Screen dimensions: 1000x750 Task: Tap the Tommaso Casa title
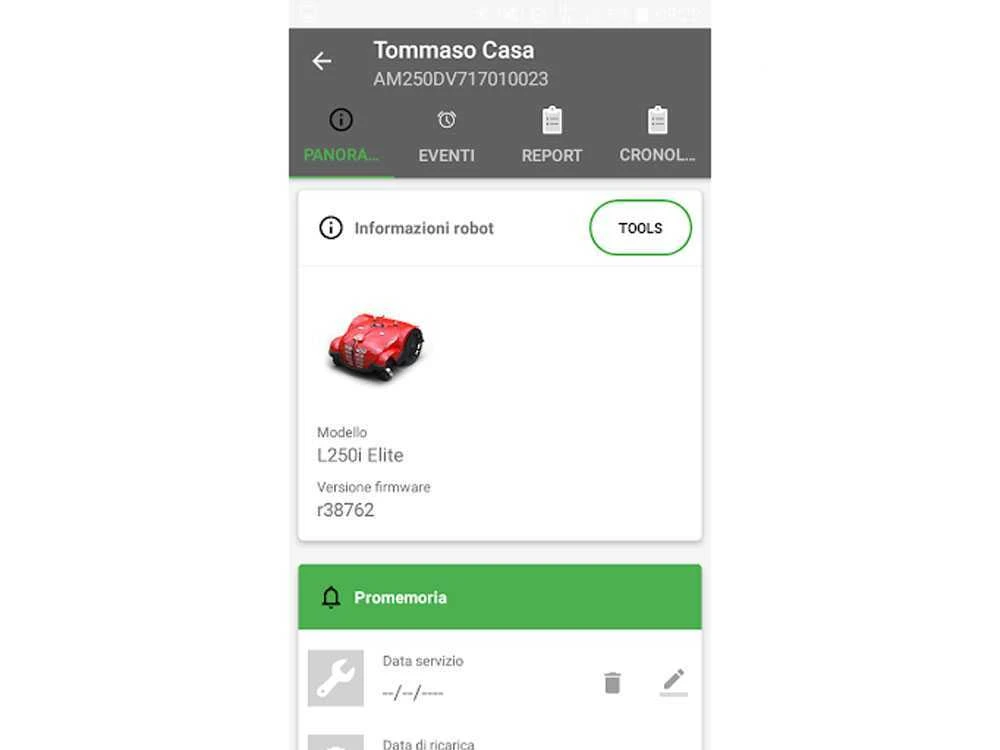point(453,50)
